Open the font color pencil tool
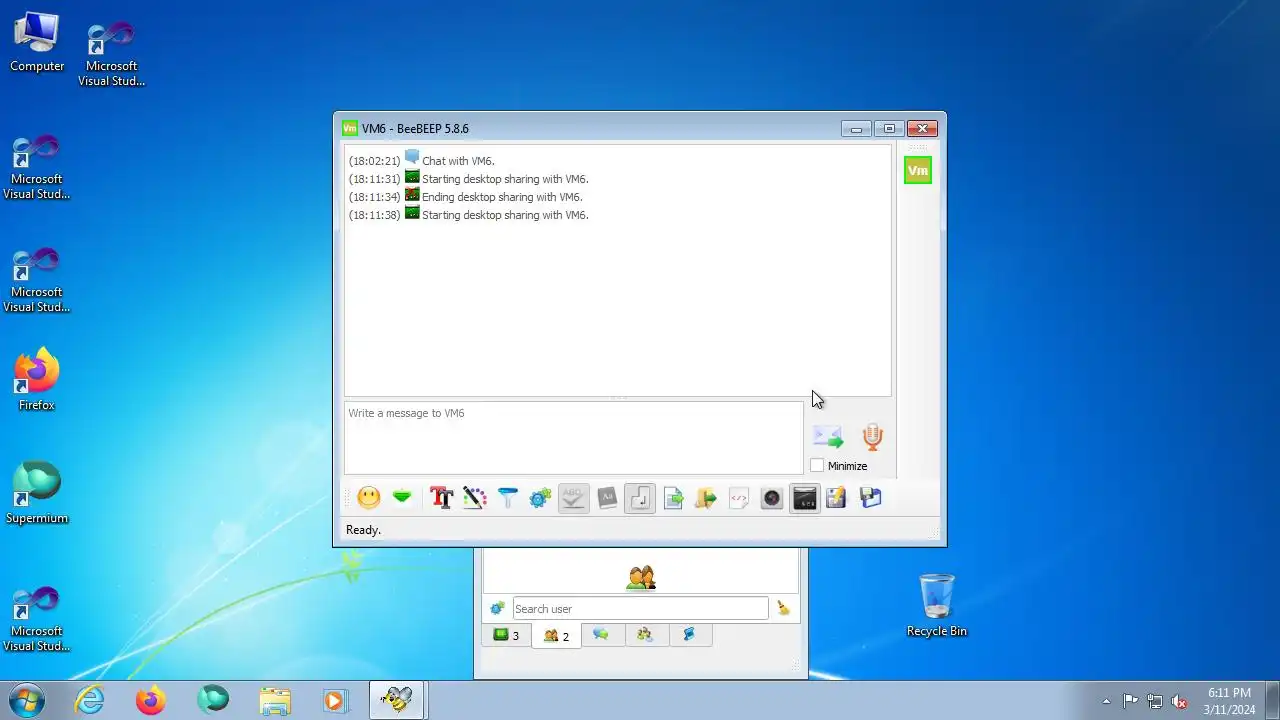The width and height of the screenshot is (1280, 720). pyautogui.click(x=475, y=497)
